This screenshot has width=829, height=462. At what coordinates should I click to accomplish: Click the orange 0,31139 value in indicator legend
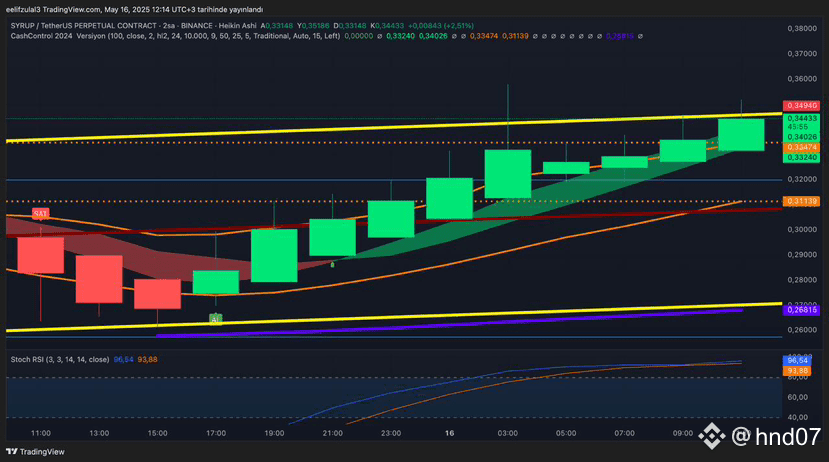515,36
